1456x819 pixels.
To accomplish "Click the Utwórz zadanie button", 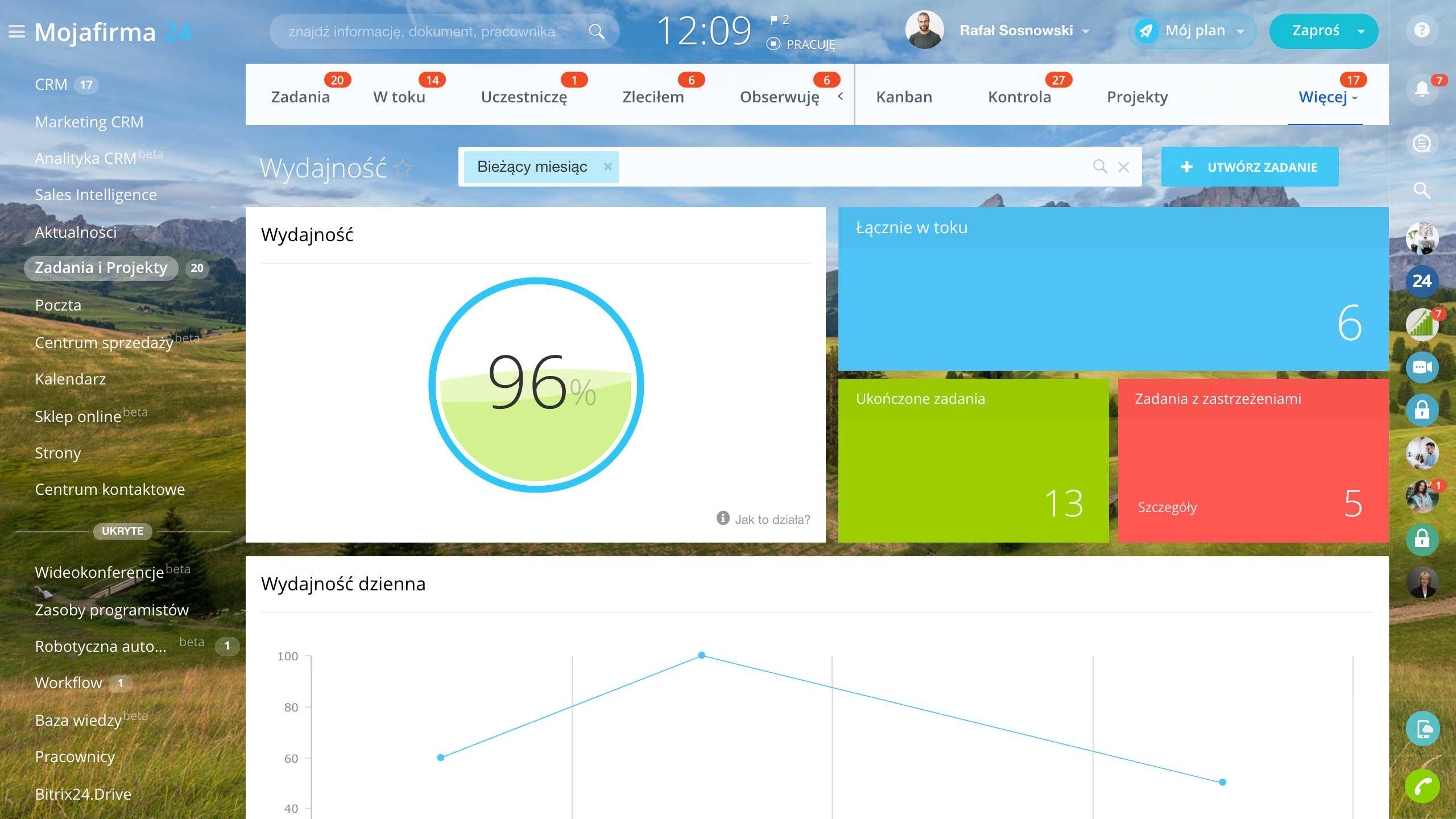I will tap(1250, 167).
